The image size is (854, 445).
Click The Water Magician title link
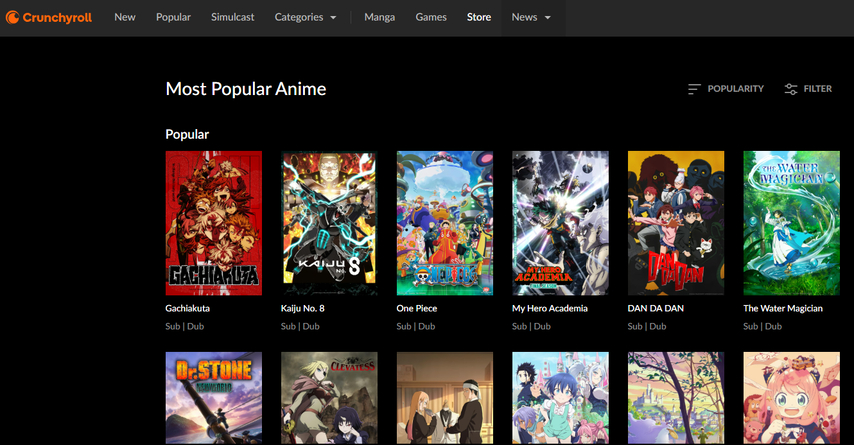pos(783,308)
